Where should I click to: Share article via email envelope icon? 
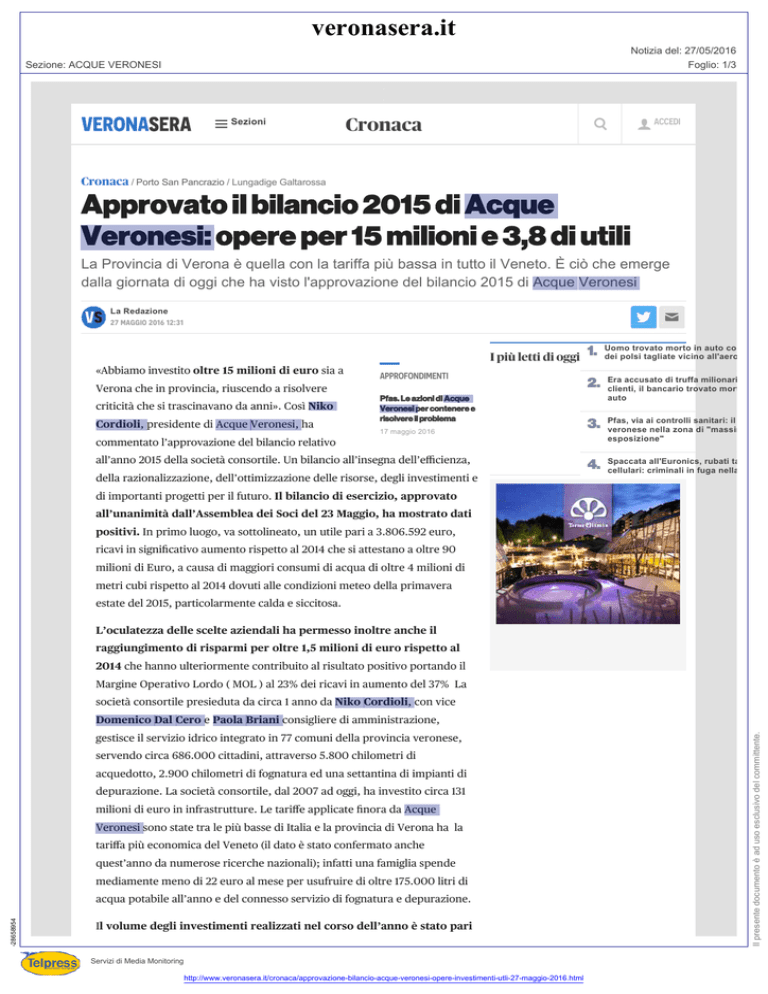tap(672, 317)
